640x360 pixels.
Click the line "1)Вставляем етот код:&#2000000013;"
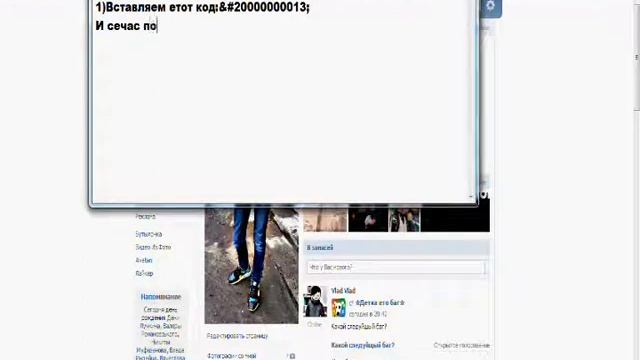(202, 7)
